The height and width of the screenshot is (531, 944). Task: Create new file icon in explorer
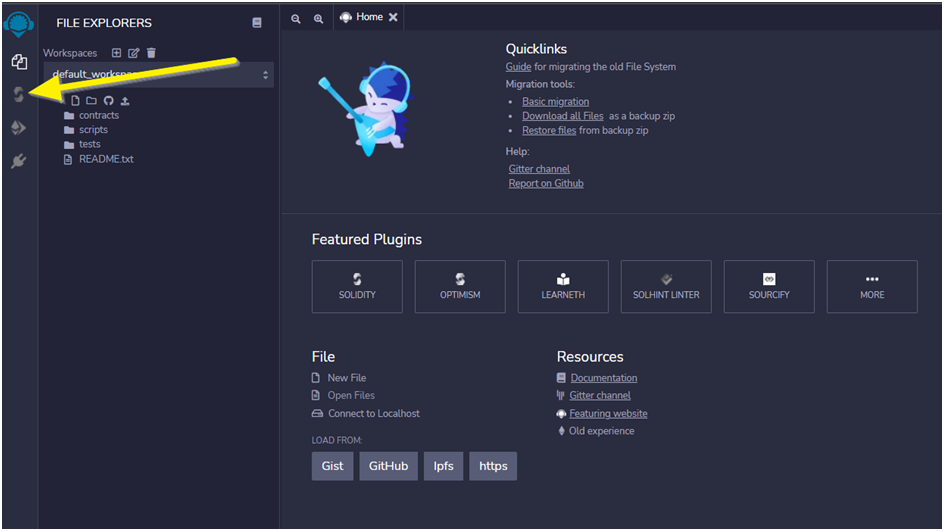75,101
